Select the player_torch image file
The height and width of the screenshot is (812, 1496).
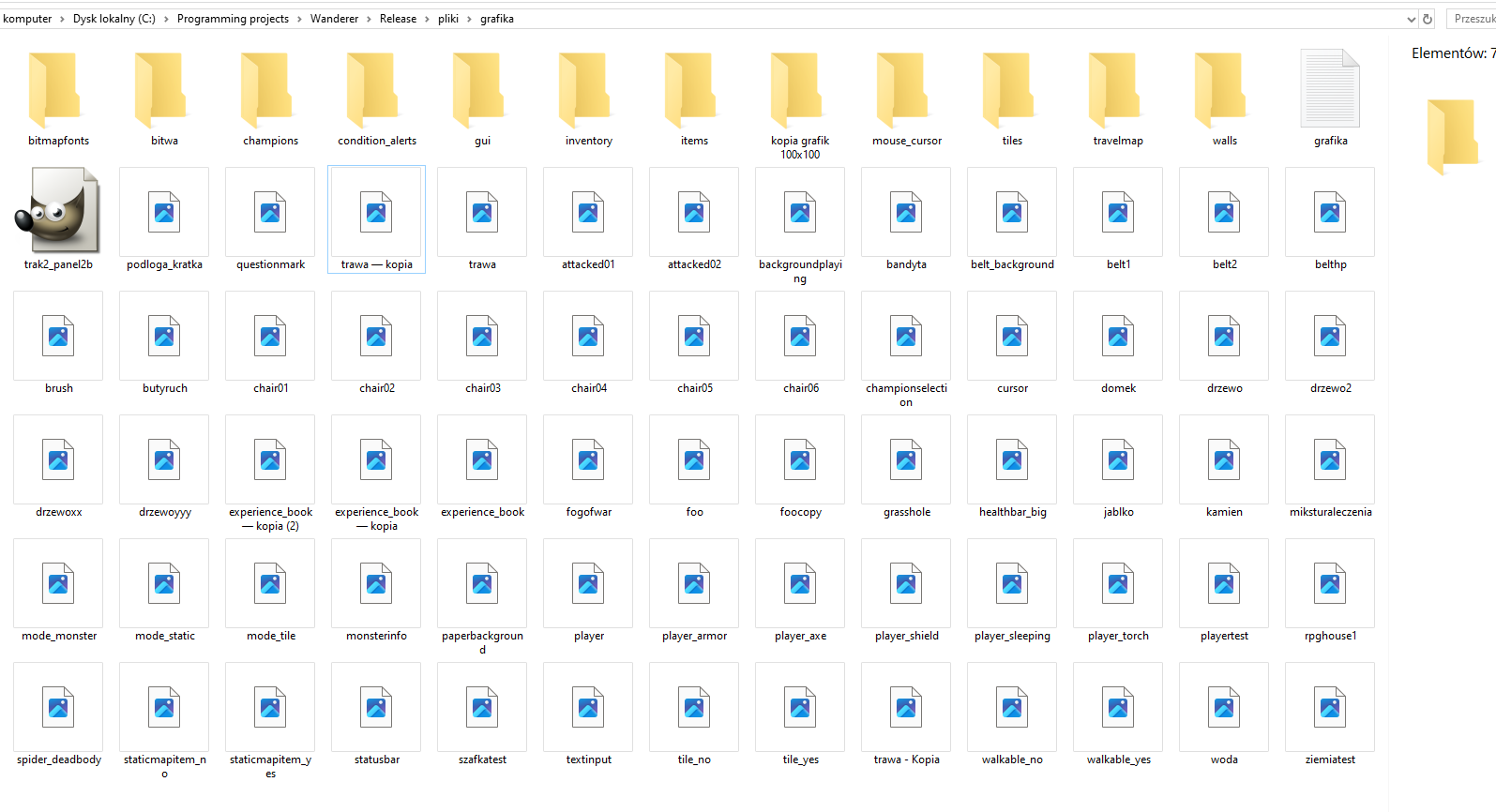(x=1118, y=585)
